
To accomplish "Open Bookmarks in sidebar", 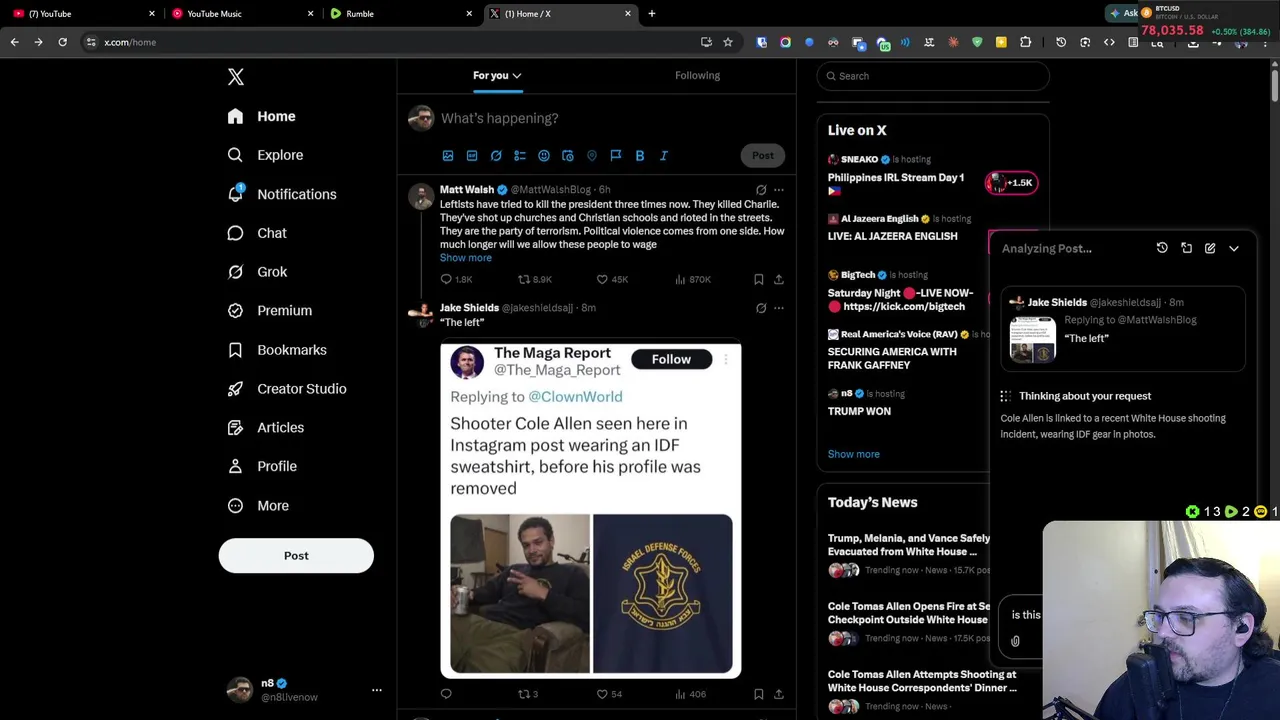I will pyautogui.click(x=277, y=350).
